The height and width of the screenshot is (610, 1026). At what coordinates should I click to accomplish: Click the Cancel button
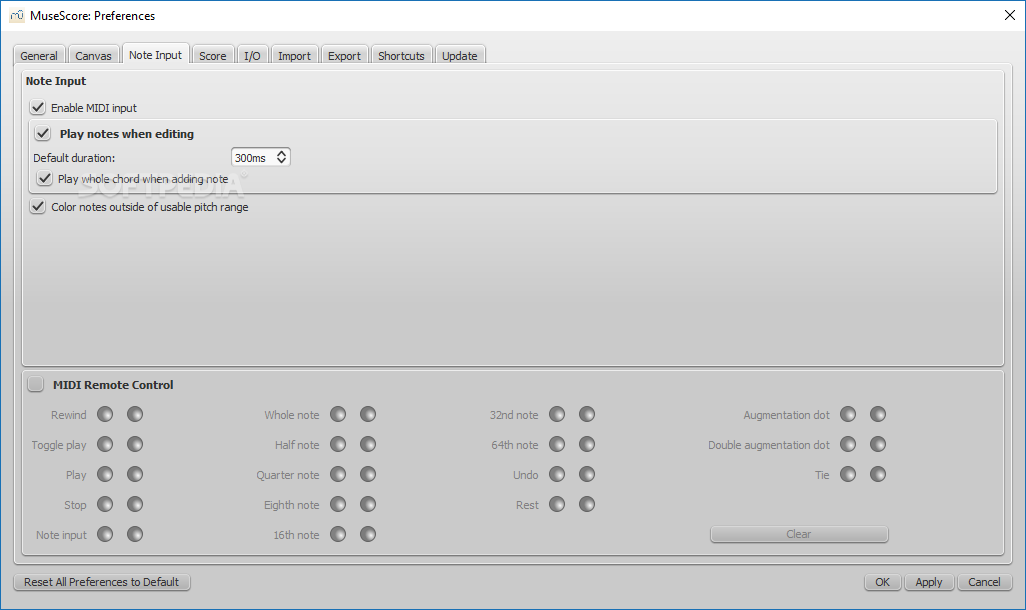click(x=984, y=582)
